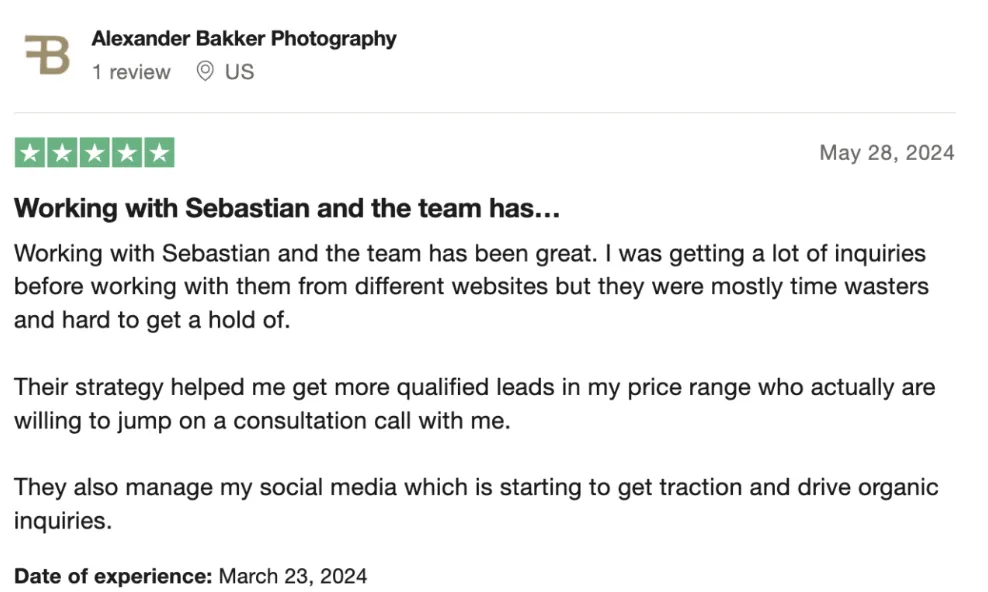Click the March 23, 2024 experience date
The height and width of the screenshot is (592, 988).
(x=292, y=576)
